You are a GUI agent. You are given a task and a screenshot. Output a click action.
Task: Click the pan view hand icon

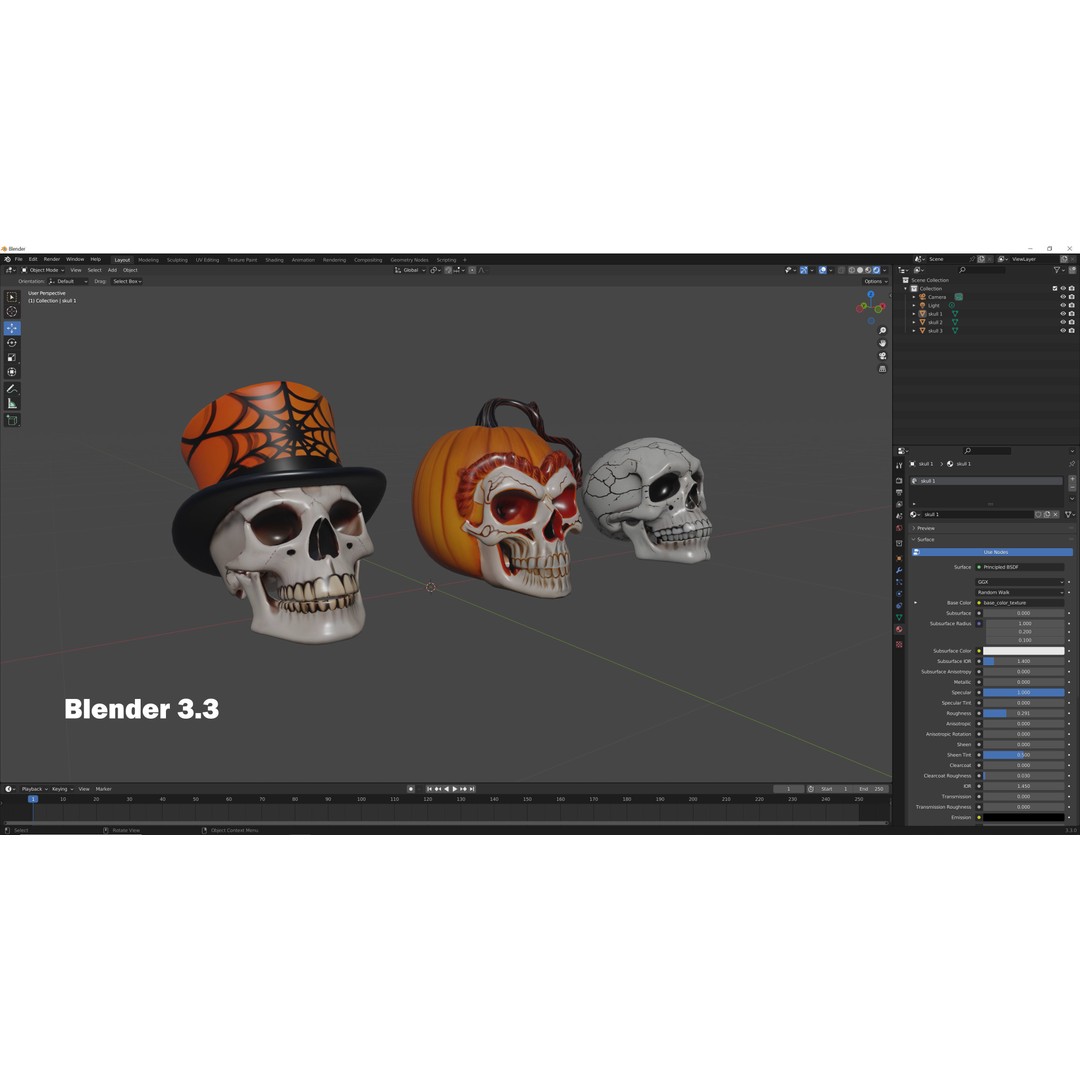pos(882,343)
